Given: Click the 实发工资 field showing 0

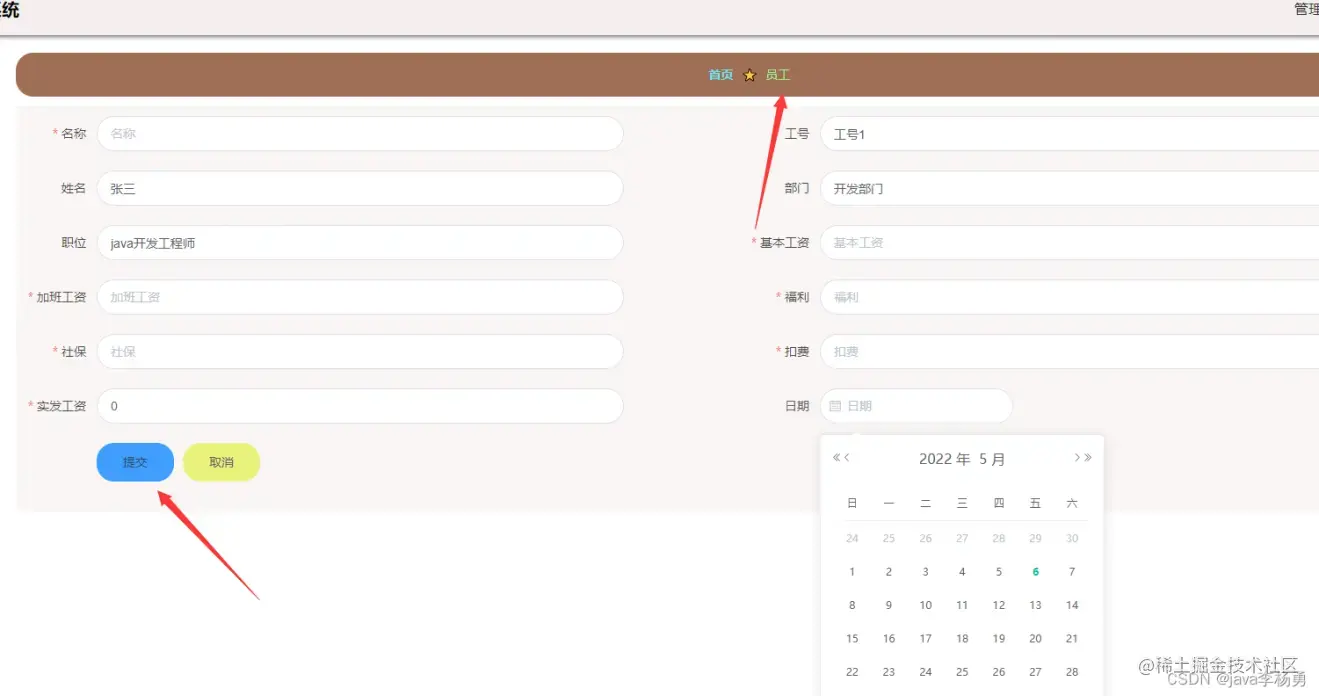Looking at the screenshot, I should tap(360, 406).
